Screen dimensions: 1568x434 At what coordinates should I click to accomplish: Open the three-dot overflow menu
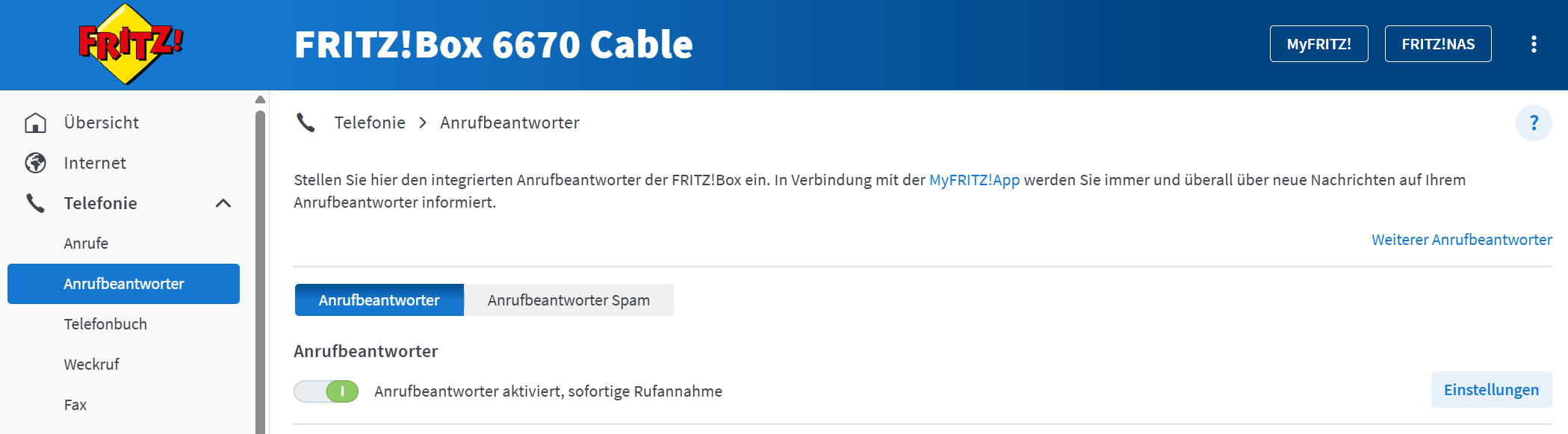tap(1534, 44)
